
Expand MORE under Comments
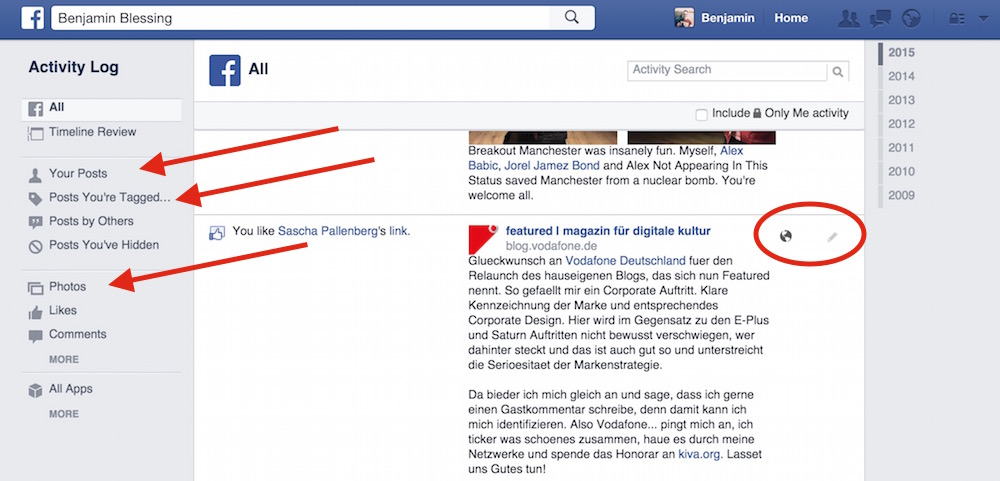[64, 360]
